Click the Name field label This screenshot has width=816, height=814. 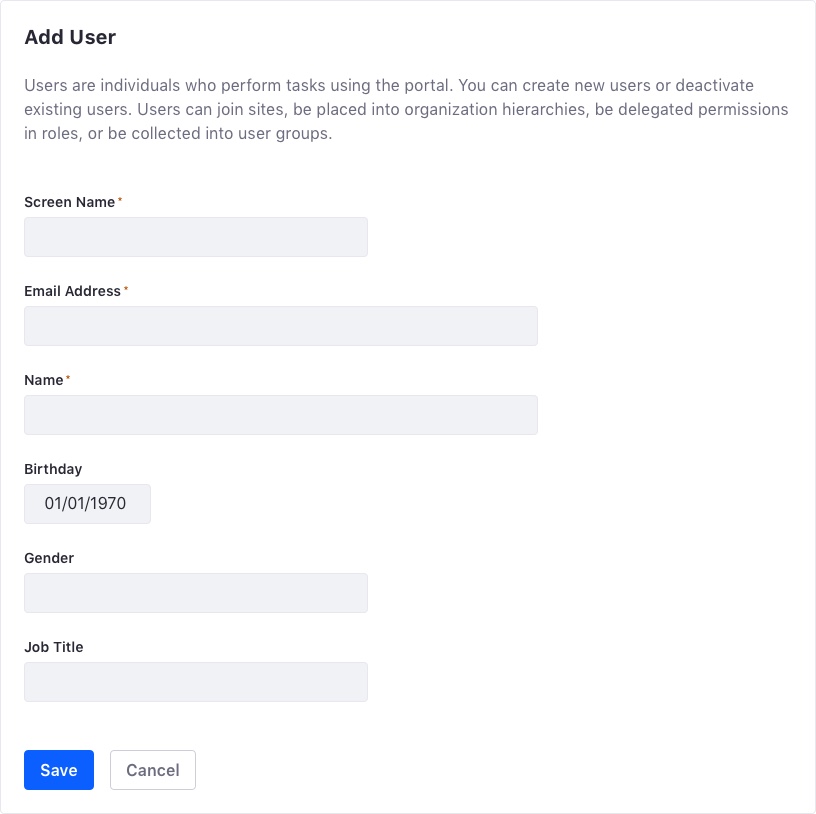(43, 380)
